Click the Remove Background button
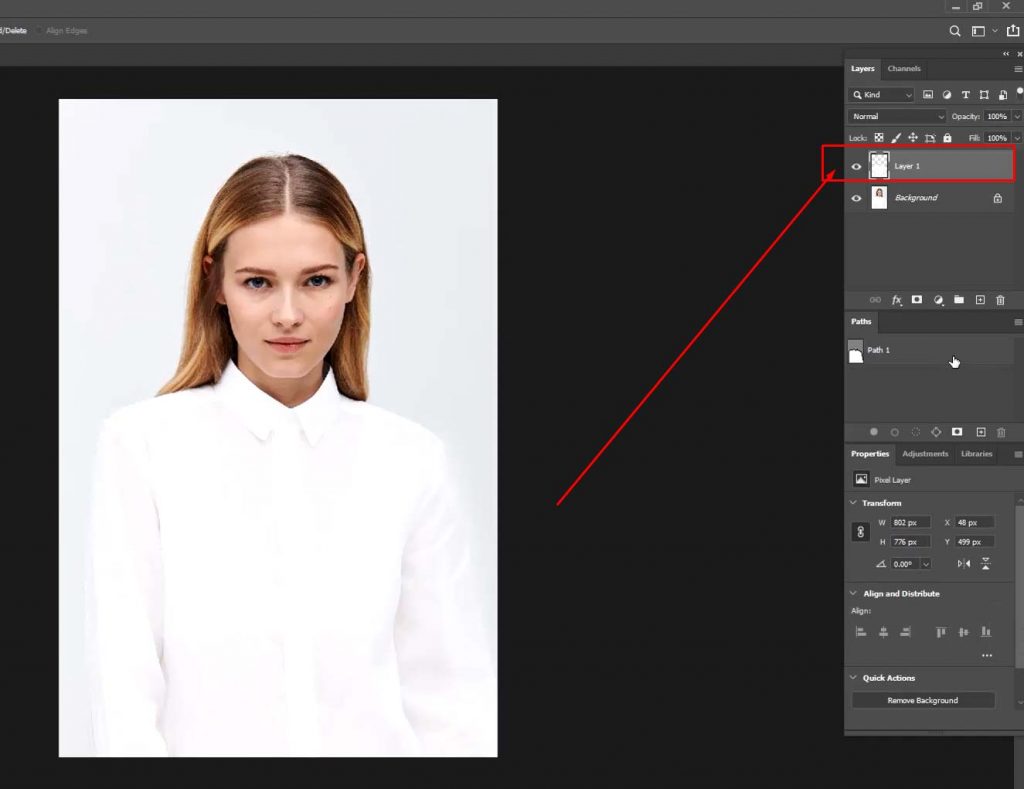The width and height of the screenshot is (1024, 789). (922, 700)
